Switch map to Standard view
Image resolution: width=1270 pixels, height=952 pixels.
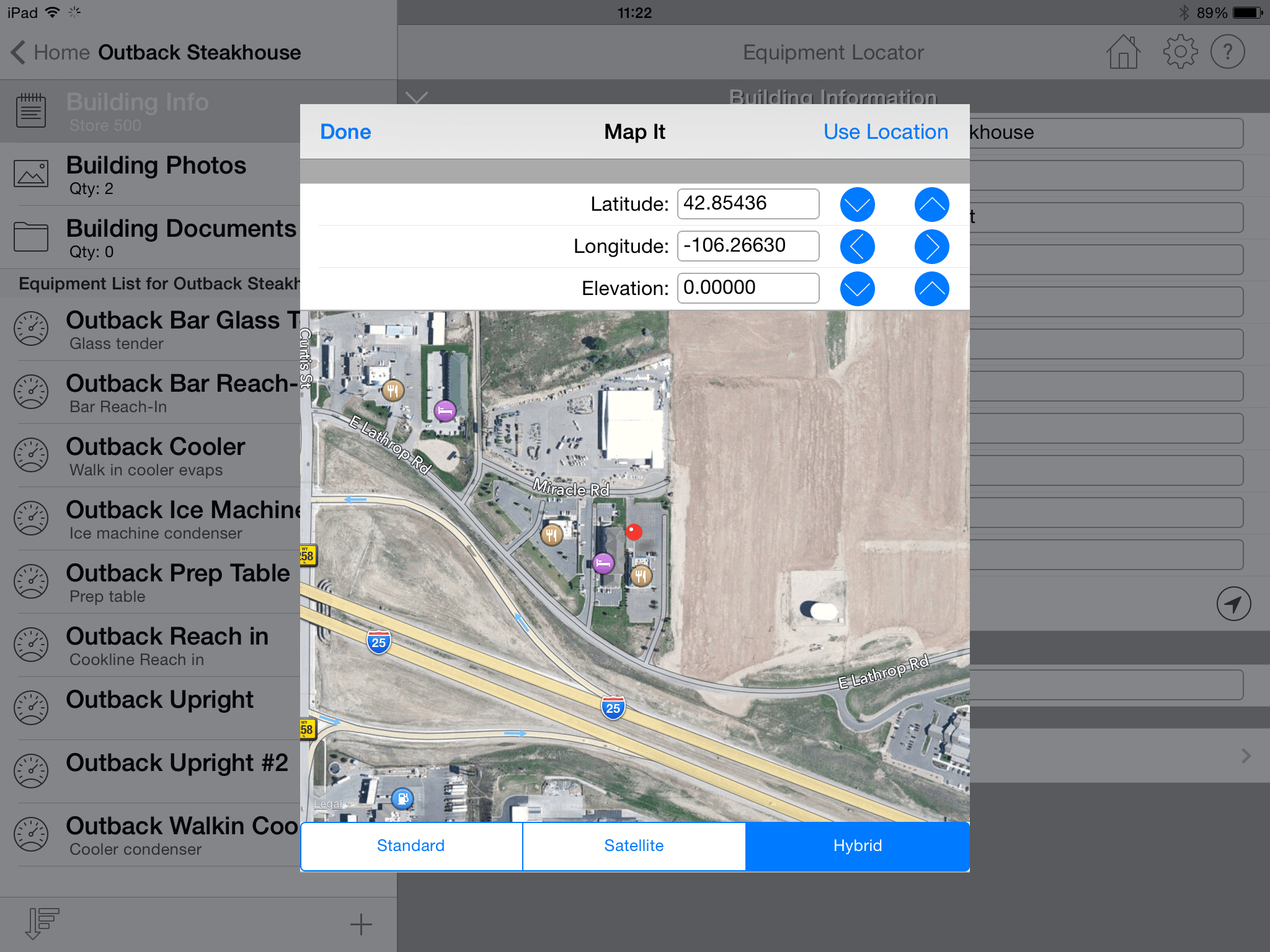point(411,846)
